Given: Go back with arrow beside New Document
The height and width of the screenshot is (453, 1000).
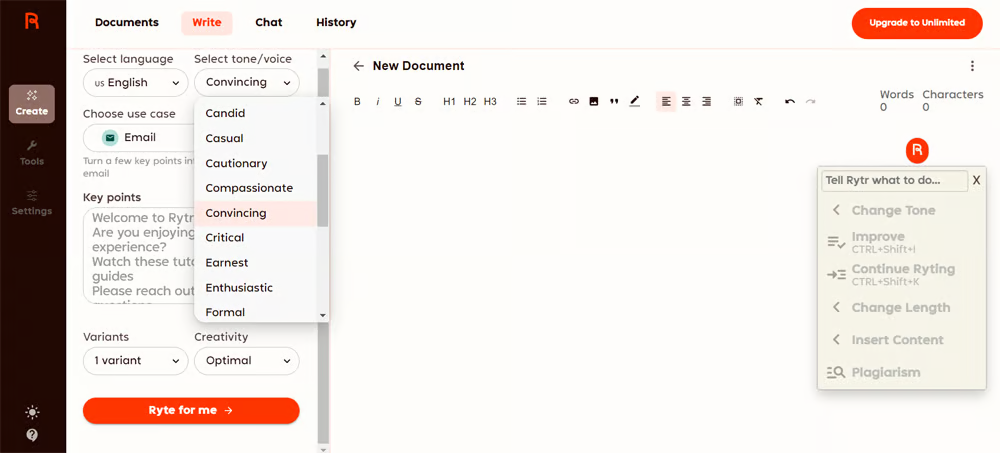Looking at the screenshot, I should (x=358, y=66).
